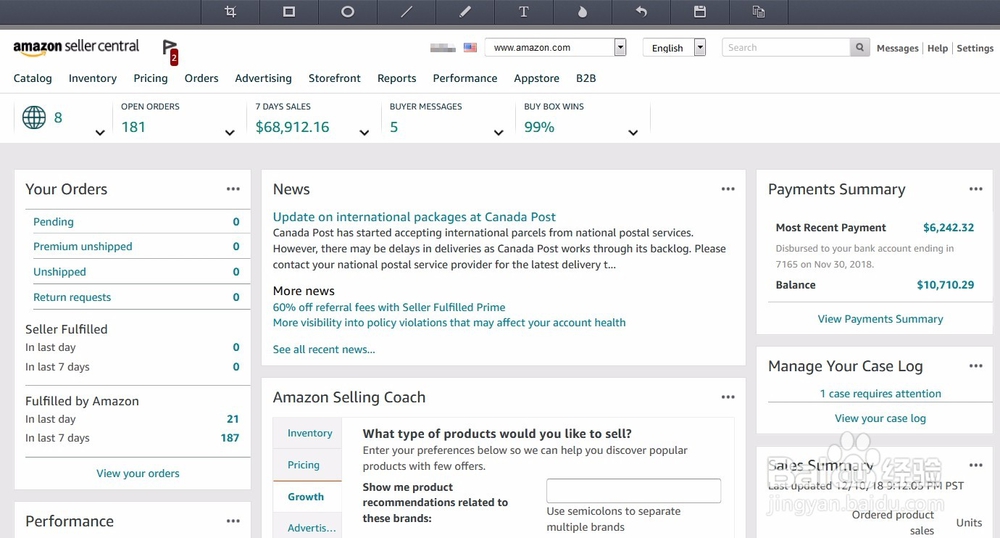The height and width of the screenshot is (538, 1000).
Task: Open the English language dropdown
Action: pos(674,47)
